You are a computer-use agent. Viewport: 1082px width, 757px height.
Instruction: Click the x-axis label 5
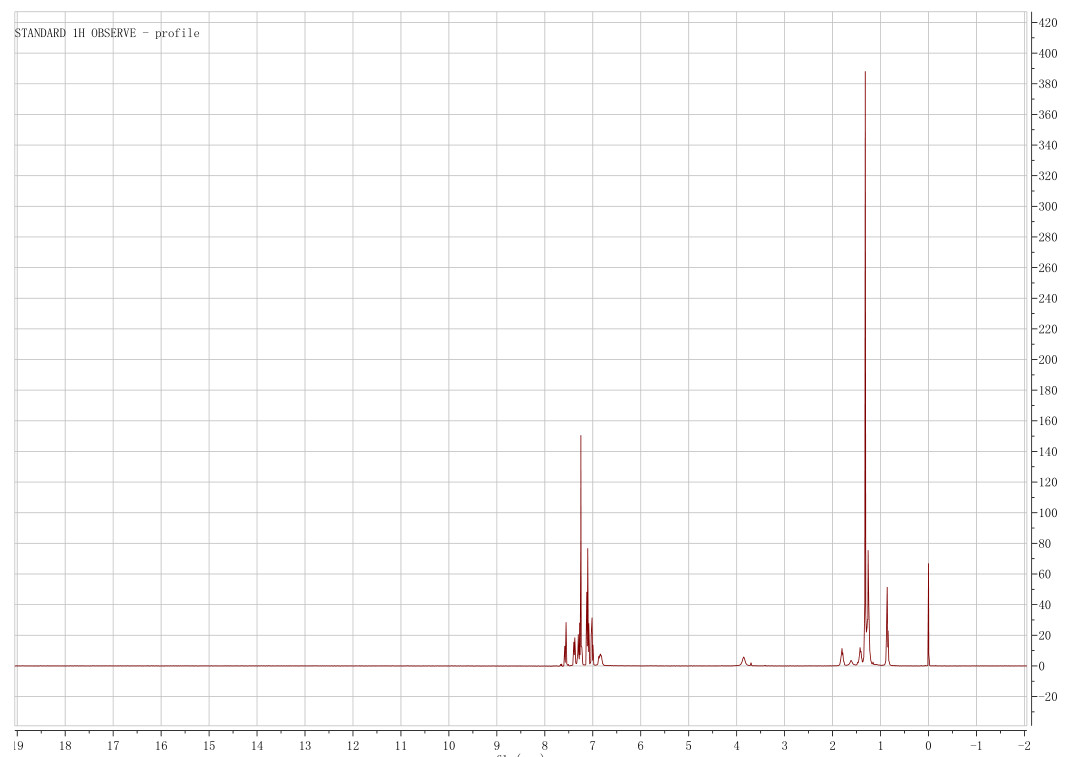[689, 745]
